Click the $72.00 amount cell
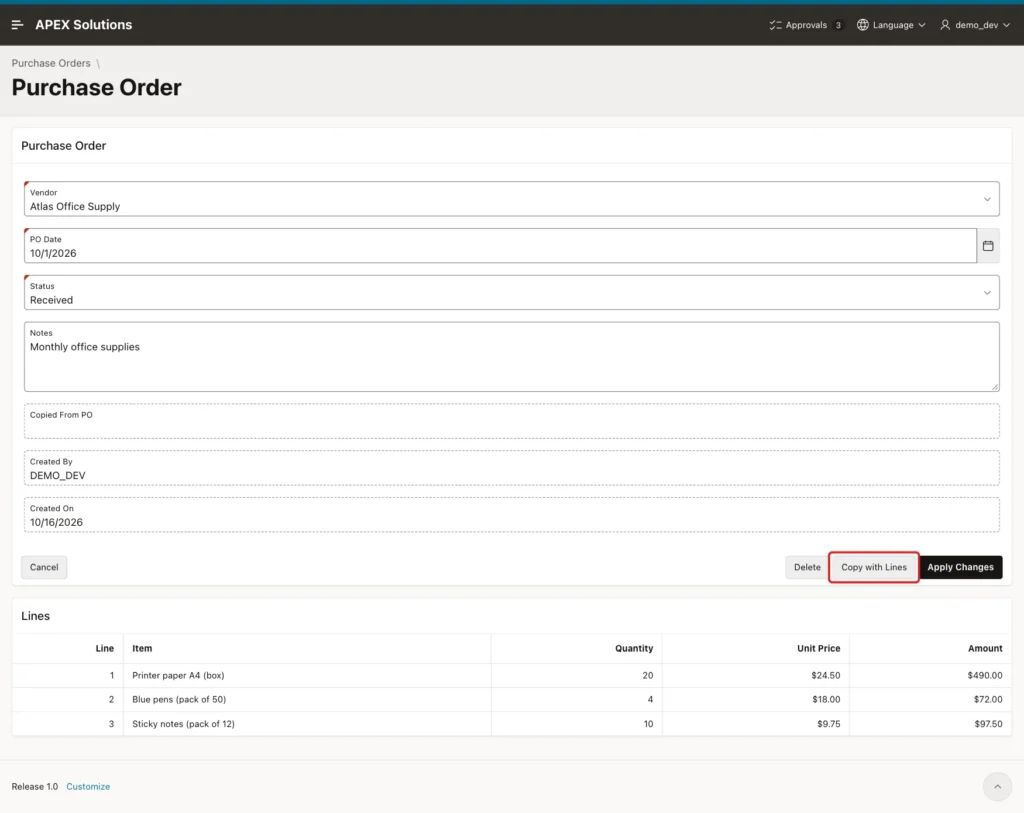The image size is (1024, 813). click(988, 699)
